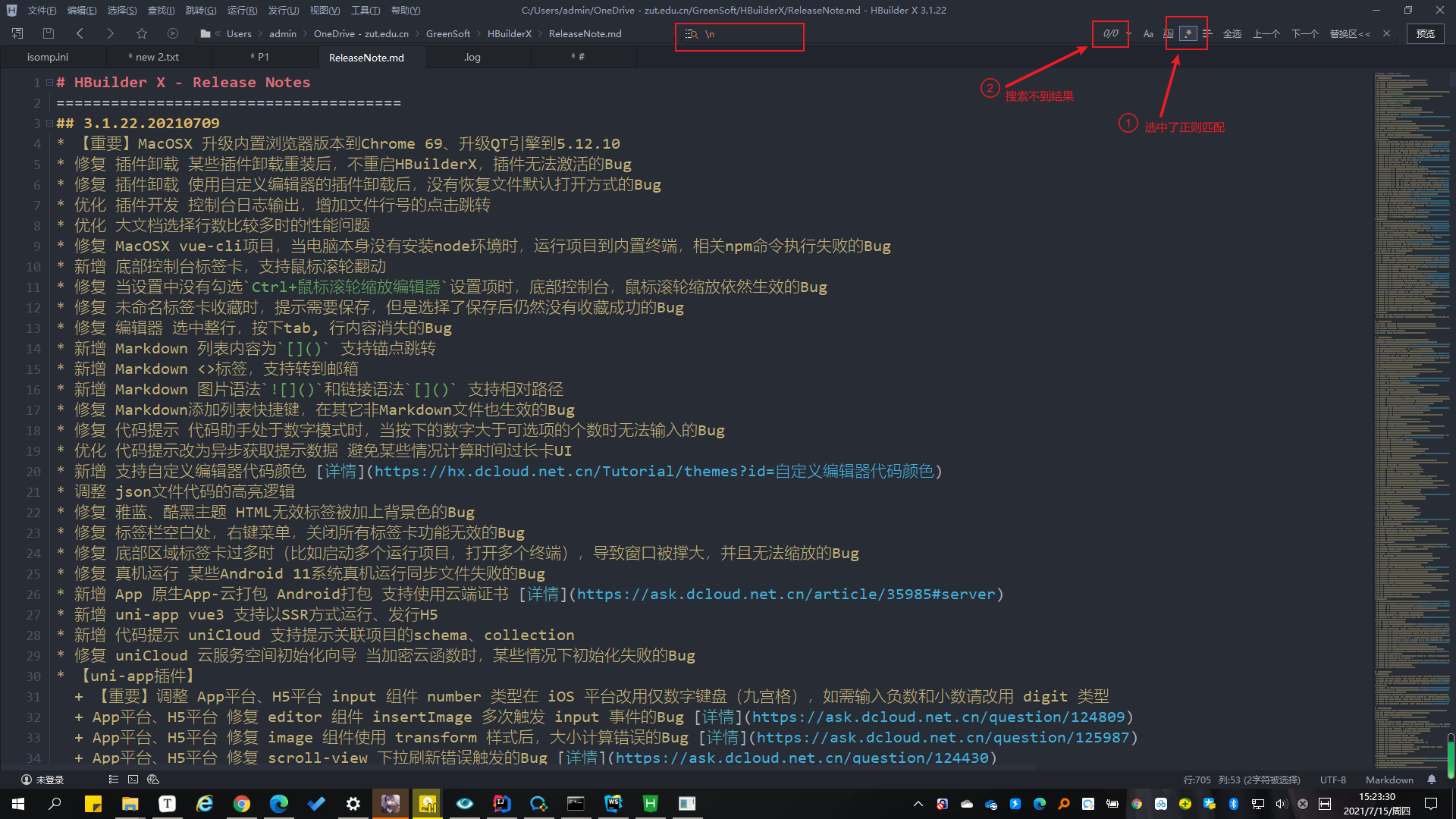Click the Users breadcrumb segment

click(x=239, y=34)
